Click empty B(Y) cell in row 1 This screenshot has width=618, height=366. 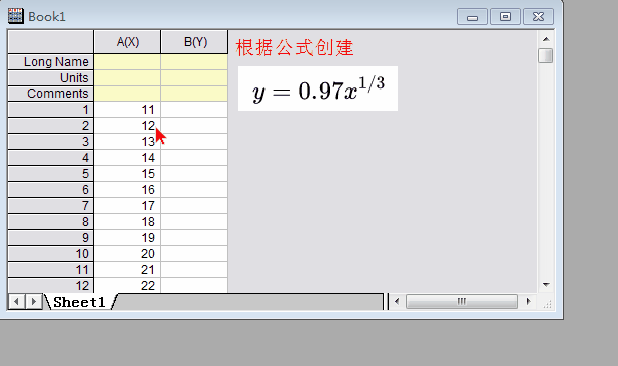(194, 110)
